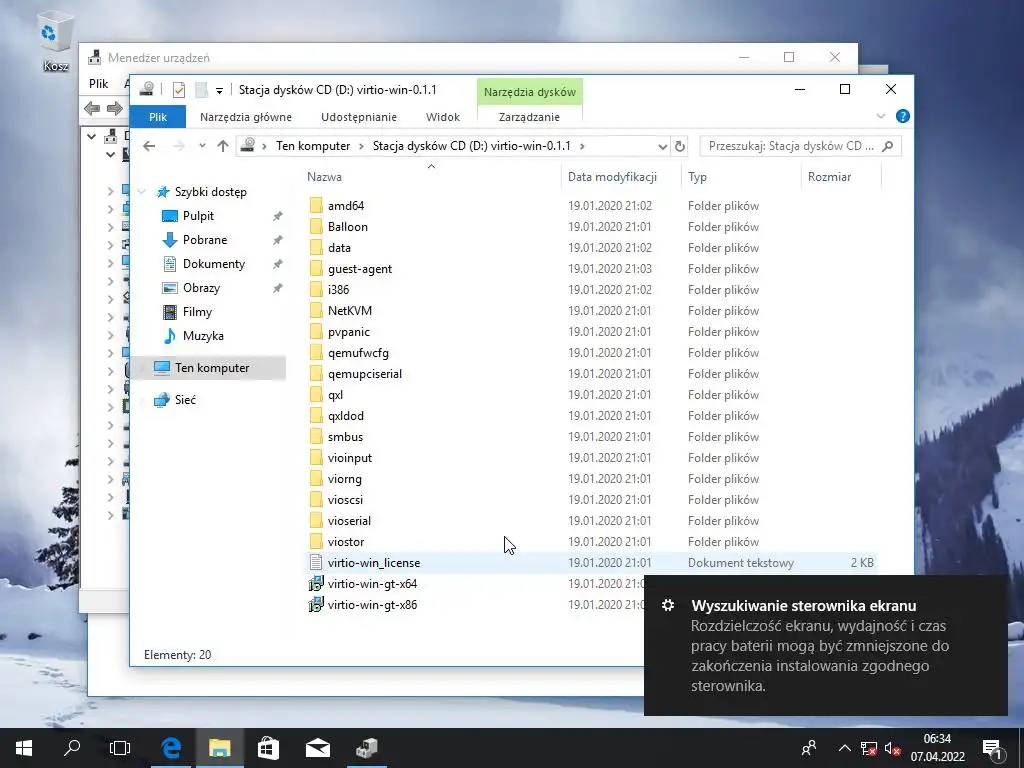Image resolution: width=1024 pixels, height=768 pixels.
Task: Open the notification center icon
Action: click(x=994, y=749)
